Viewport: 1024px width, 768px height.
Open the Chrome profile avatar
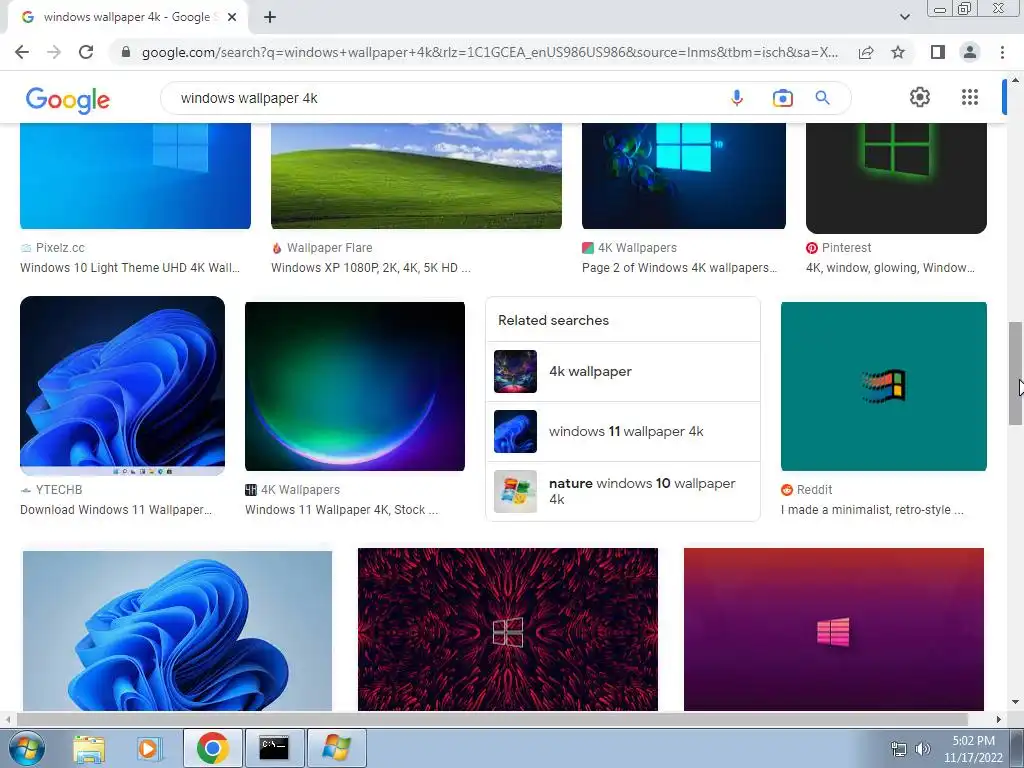click(x=970, y=52)
